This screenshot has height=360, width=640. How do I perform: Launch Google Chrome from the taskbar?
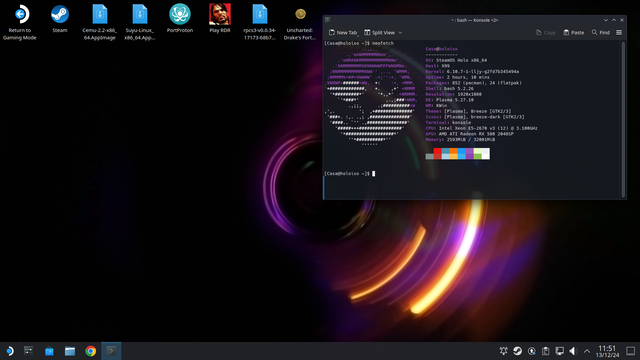(91, 351)
